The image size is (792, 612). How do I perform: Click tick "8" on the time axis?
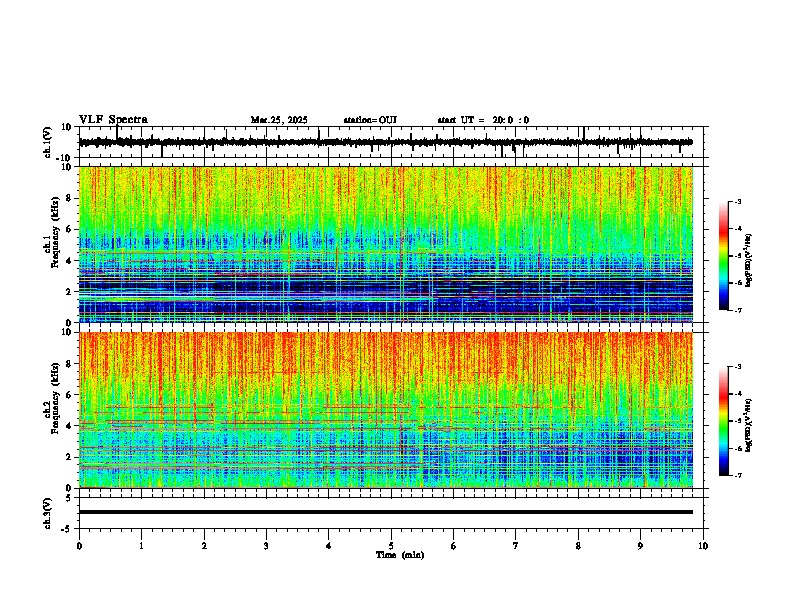[x=578, y=546]
